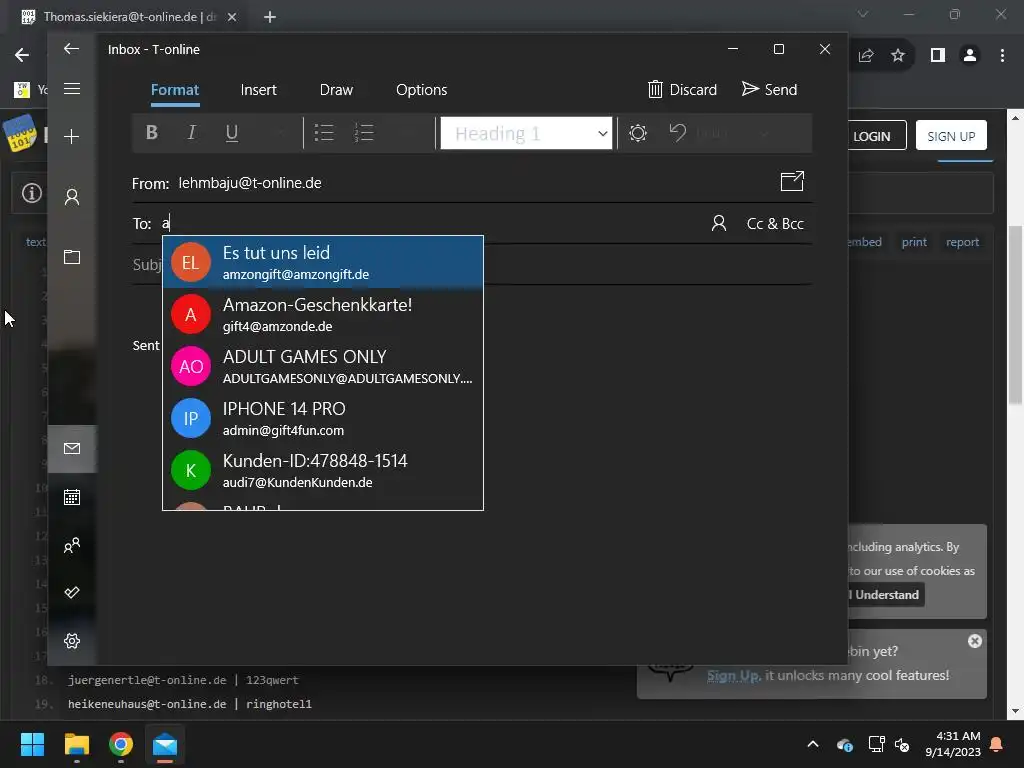Screen dimensions: 1024x768
Task: Open the clock showing 4:31 AM
Action: click(x=953, y=744)
